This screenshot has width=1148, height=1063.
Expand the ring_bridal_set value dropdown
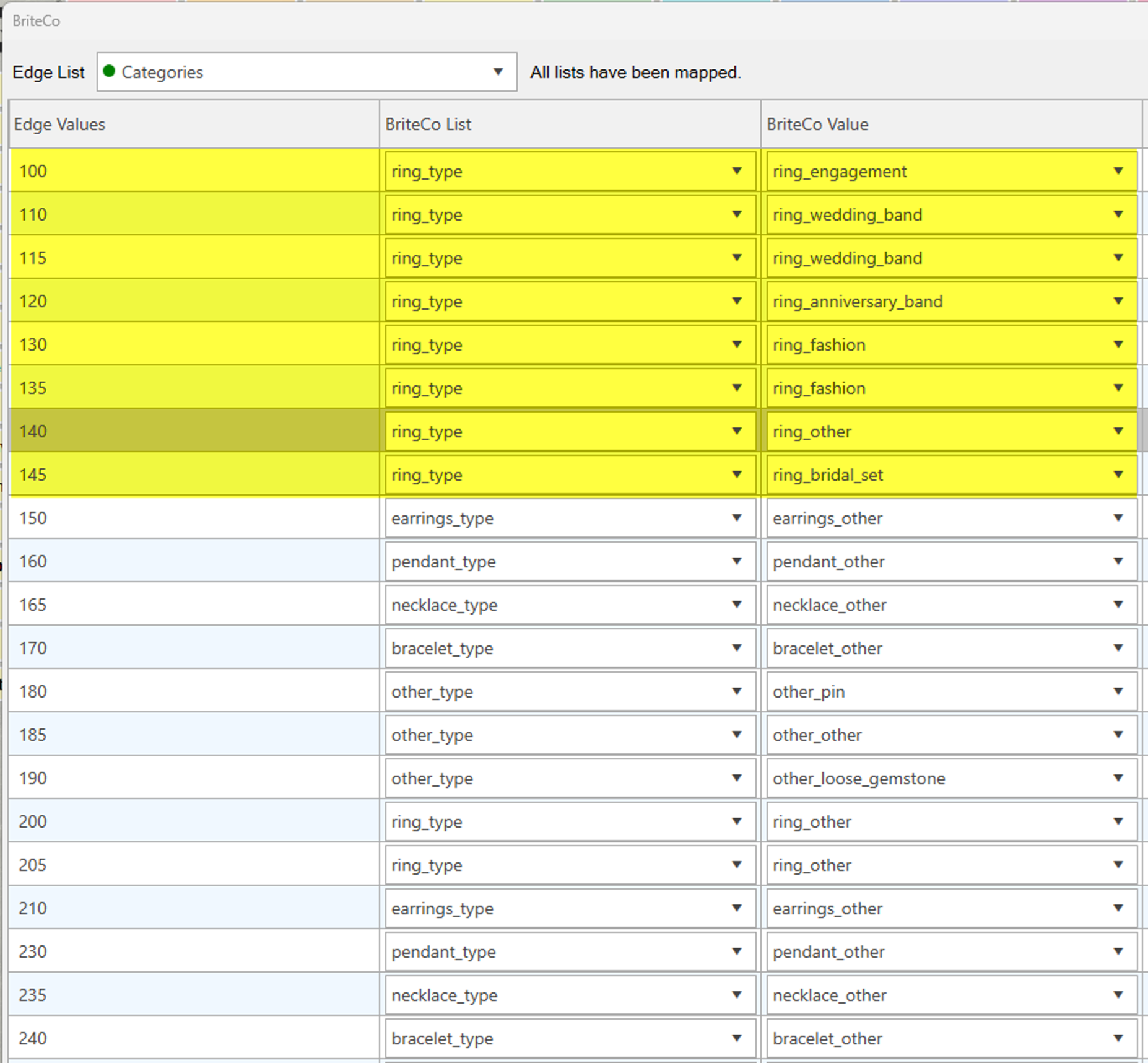(x=1118, y=475)
